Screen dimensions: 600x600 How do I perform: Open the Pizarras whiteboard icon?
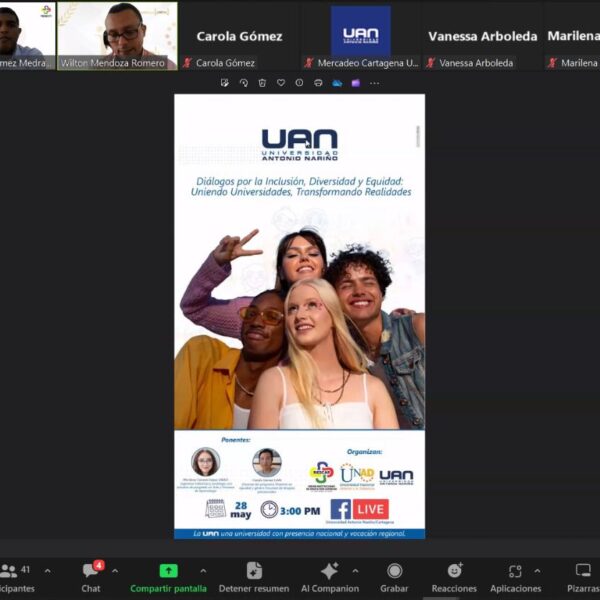point(583,570)
